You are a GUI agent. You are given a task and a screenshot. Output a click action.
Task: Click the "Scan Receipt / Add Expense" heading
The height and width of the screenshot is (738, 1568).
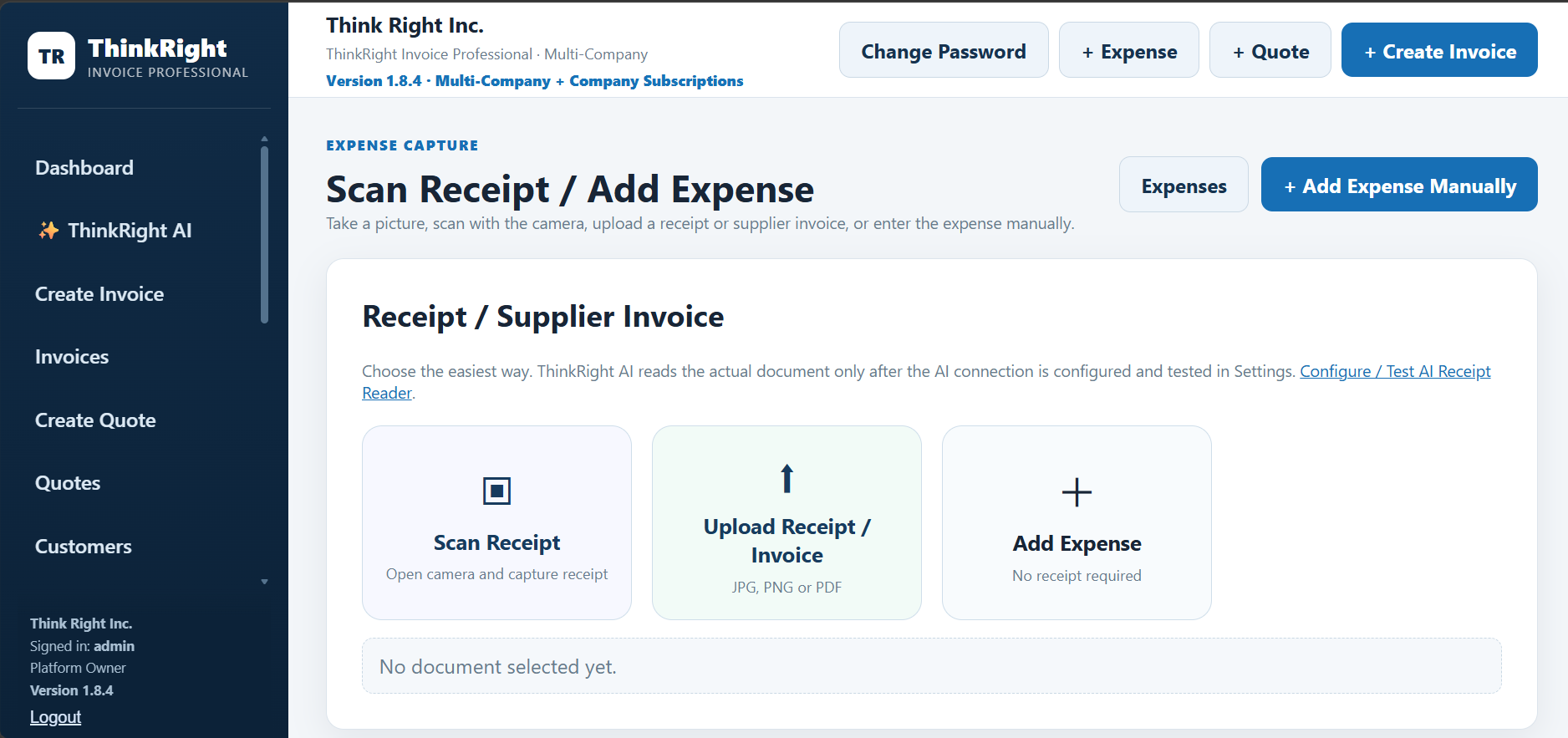point(570,190)
